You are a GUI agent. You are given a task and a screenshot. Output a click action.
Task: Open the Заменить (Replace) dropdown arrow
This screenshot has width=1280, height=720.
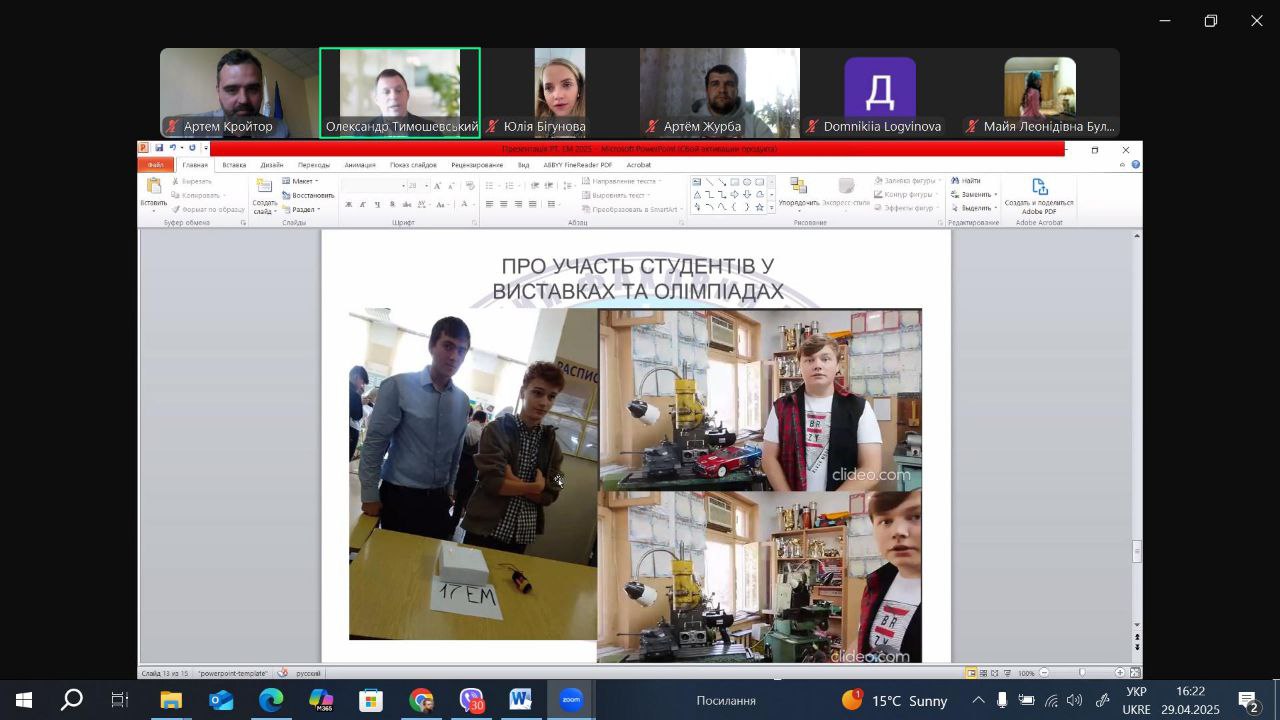[995, 195]
